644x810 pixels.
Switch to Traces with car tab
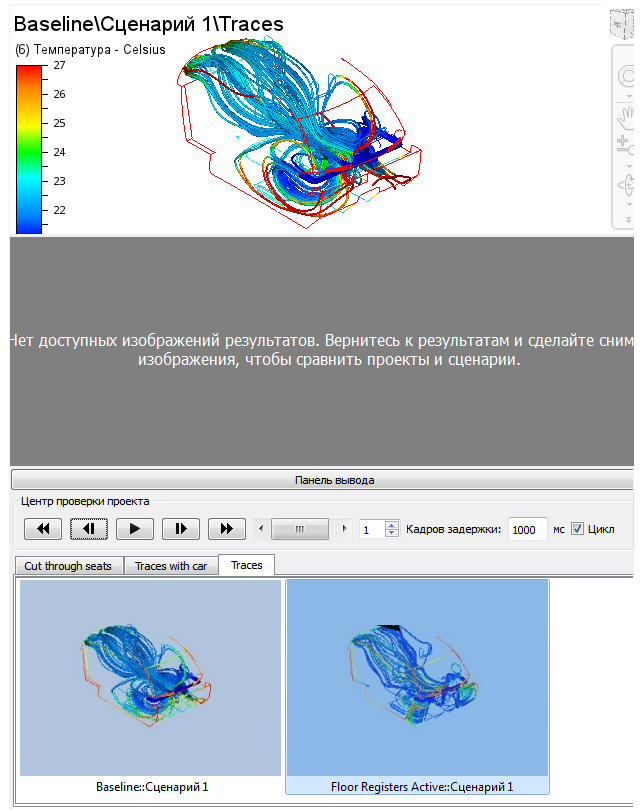(171, 566)
